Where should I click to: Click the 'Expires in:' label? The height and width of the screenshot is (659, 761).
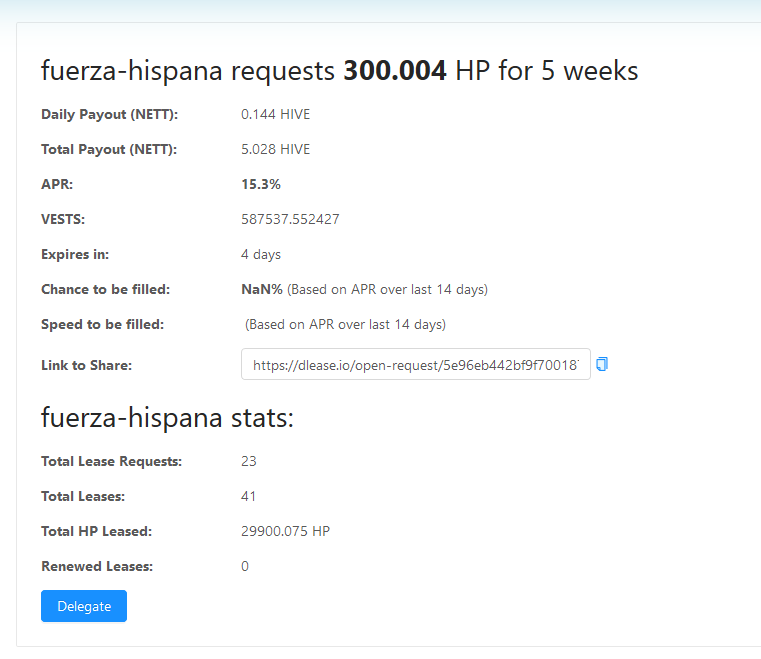(75, 254)
